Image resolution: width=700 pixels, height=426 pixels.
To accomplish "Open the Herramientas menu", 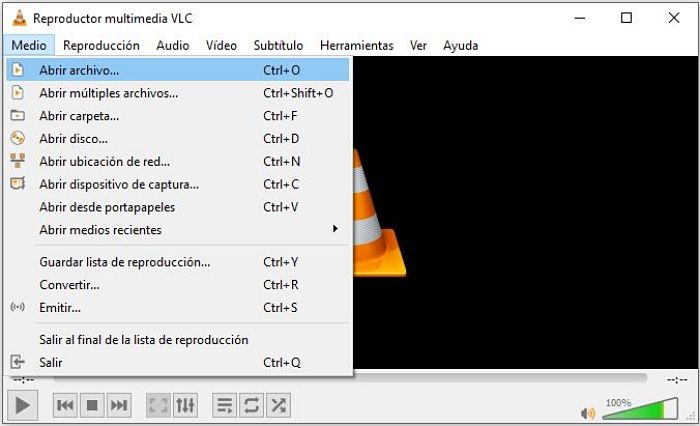I will coord(357,46).
